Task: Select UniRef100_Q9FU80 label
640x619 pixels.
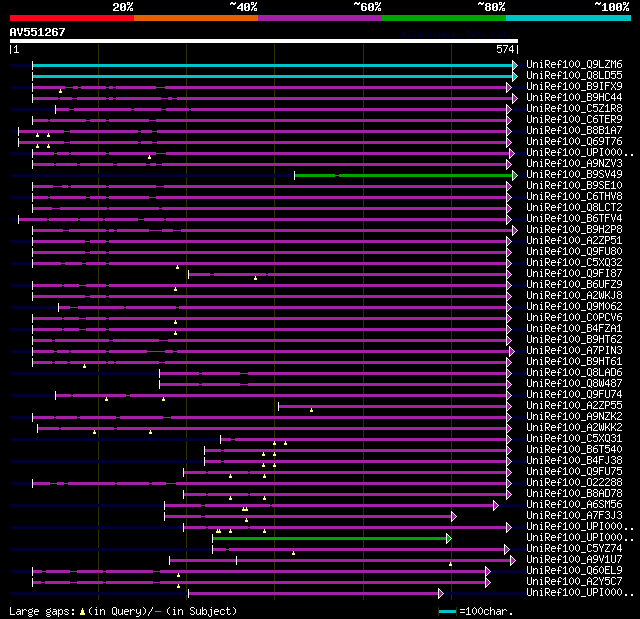Action: pos(574,252)
